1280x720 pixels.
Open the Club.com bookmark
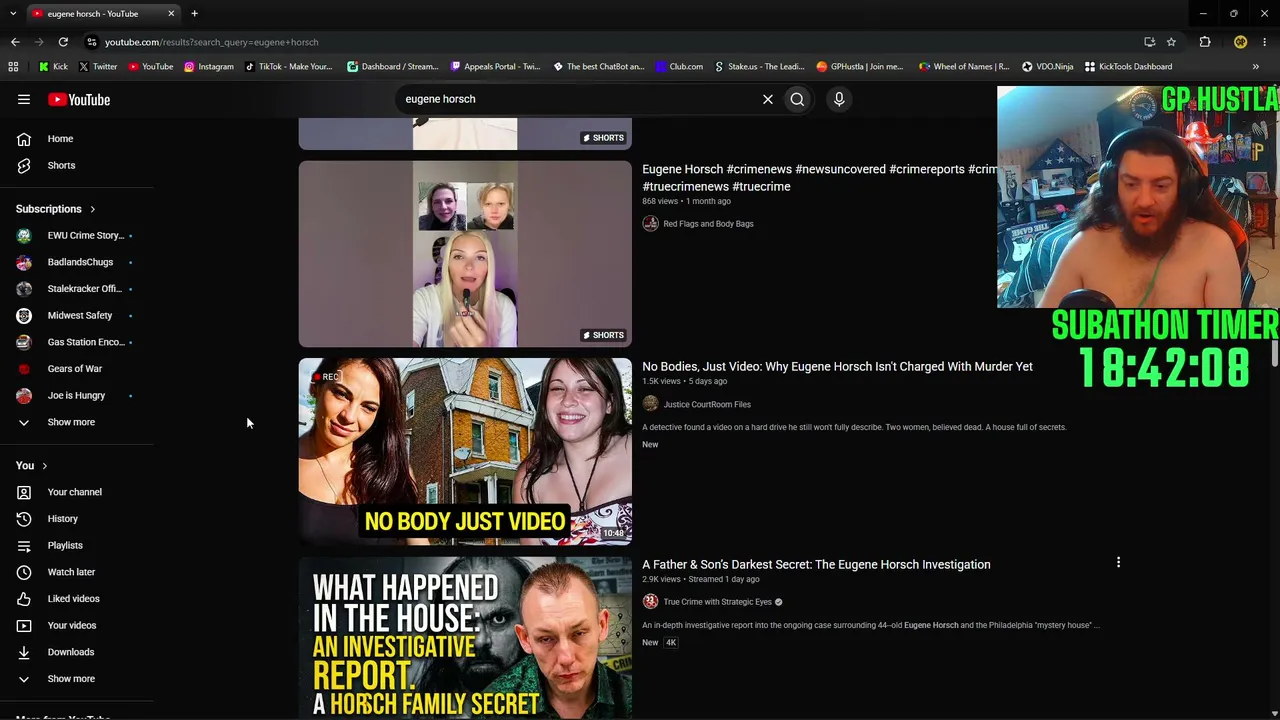click(679, 67)
